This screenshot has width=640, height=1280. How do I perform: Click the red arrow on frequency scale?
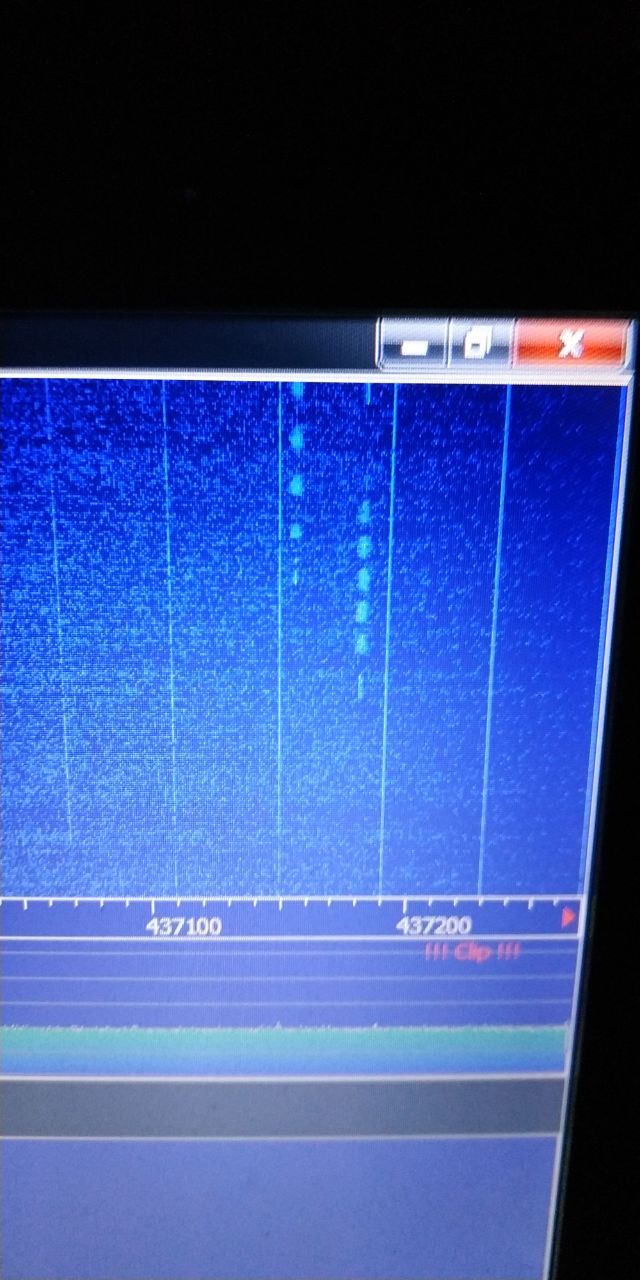[568, 916]
